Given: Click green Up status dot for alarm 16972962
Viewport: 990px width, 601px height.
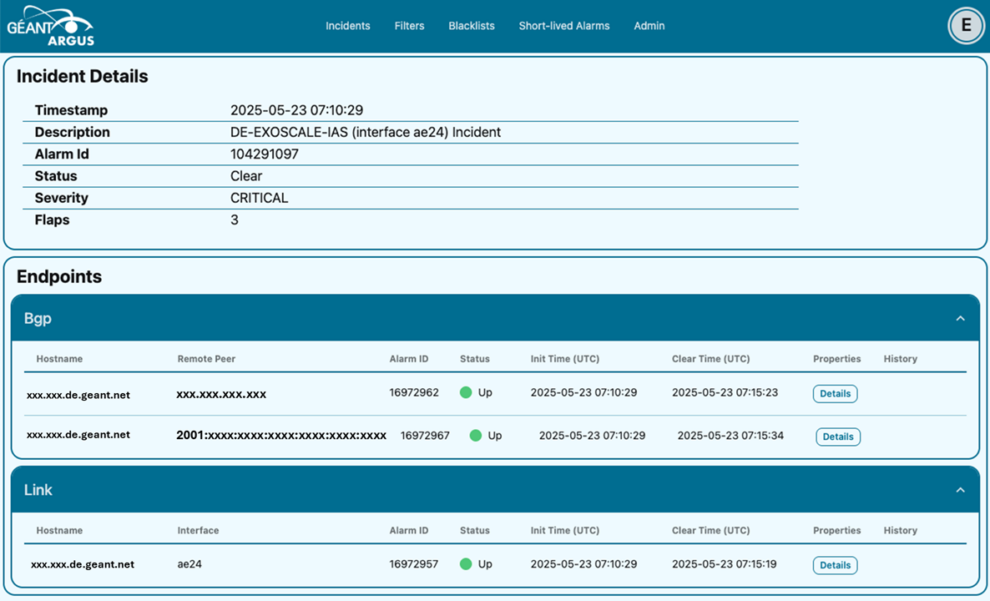Looking at the screenshot, I should click(466, 393).
